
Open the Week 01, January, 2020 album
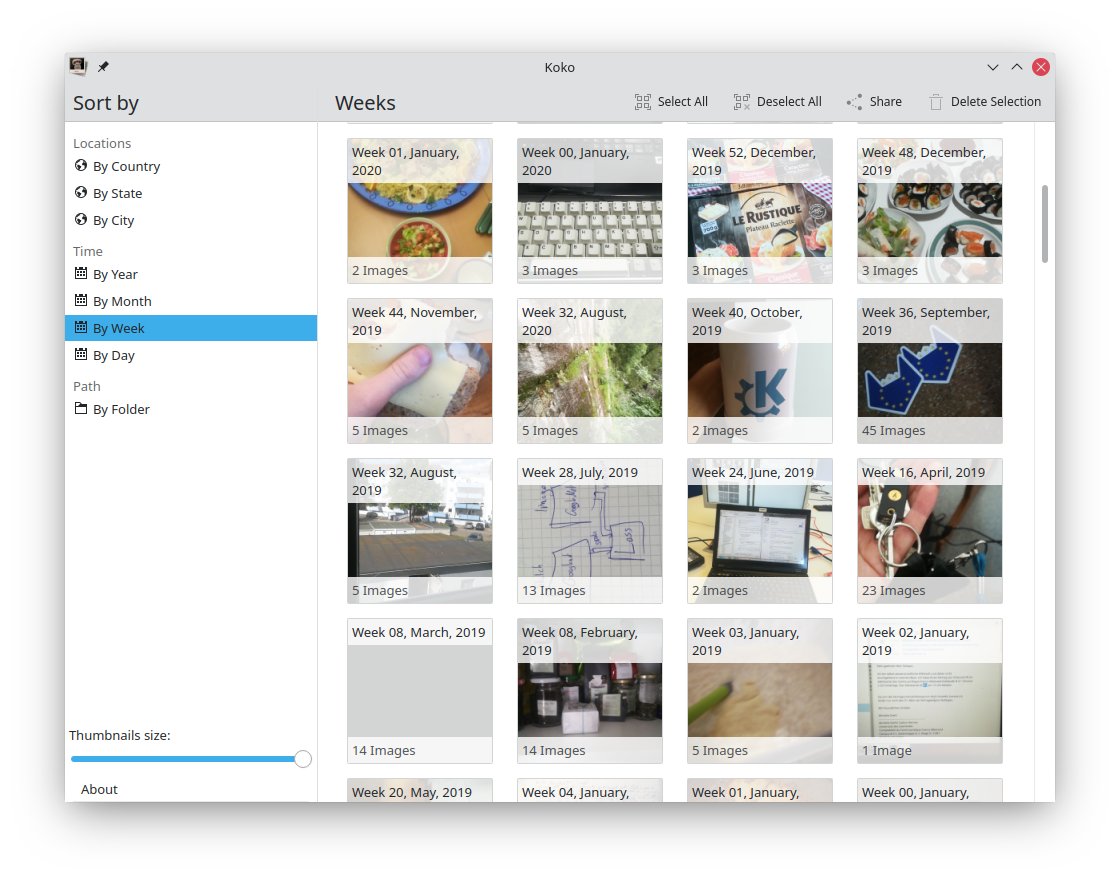[x=419, y=211]
